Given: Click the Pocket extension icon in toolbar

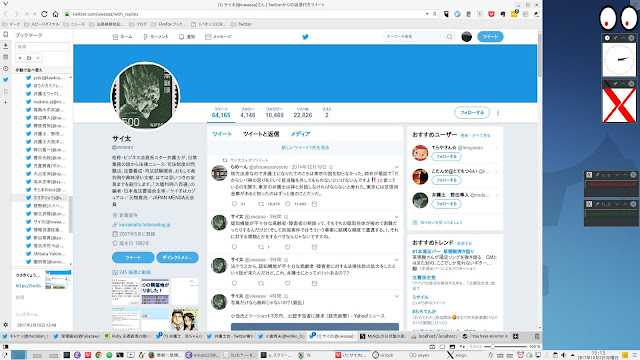Looking at the screenshot, I should 491,14.
